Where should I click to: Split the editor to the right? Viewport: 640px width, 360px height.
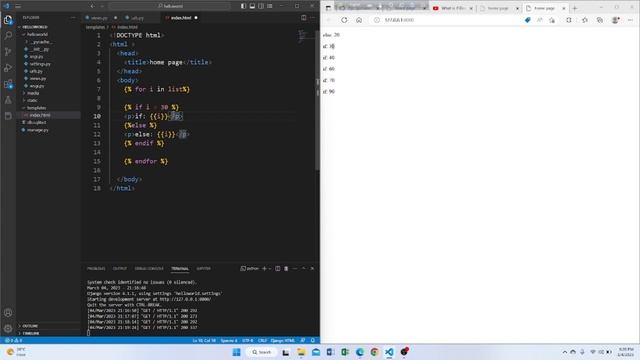(x=304, y=18)
